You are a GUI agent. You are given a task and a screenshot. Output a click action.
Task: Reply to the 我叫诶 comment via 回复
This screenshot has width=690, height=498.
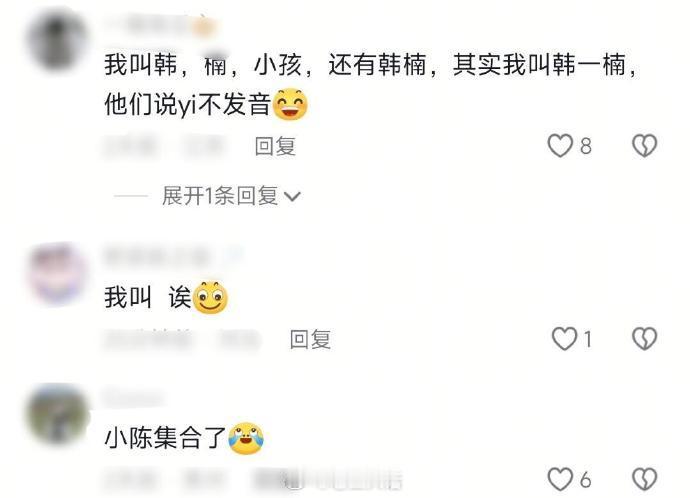point(310,339)
